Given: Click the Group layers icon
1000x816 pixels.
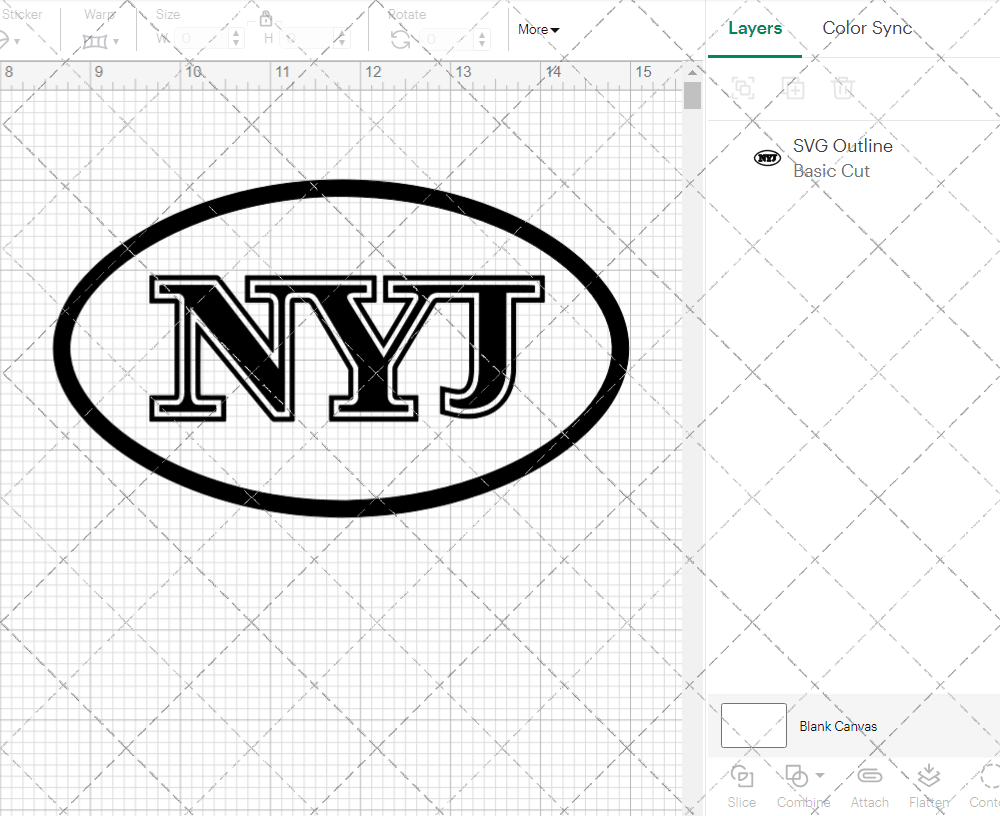Looking at the screenshot, I should pos(743,87).
